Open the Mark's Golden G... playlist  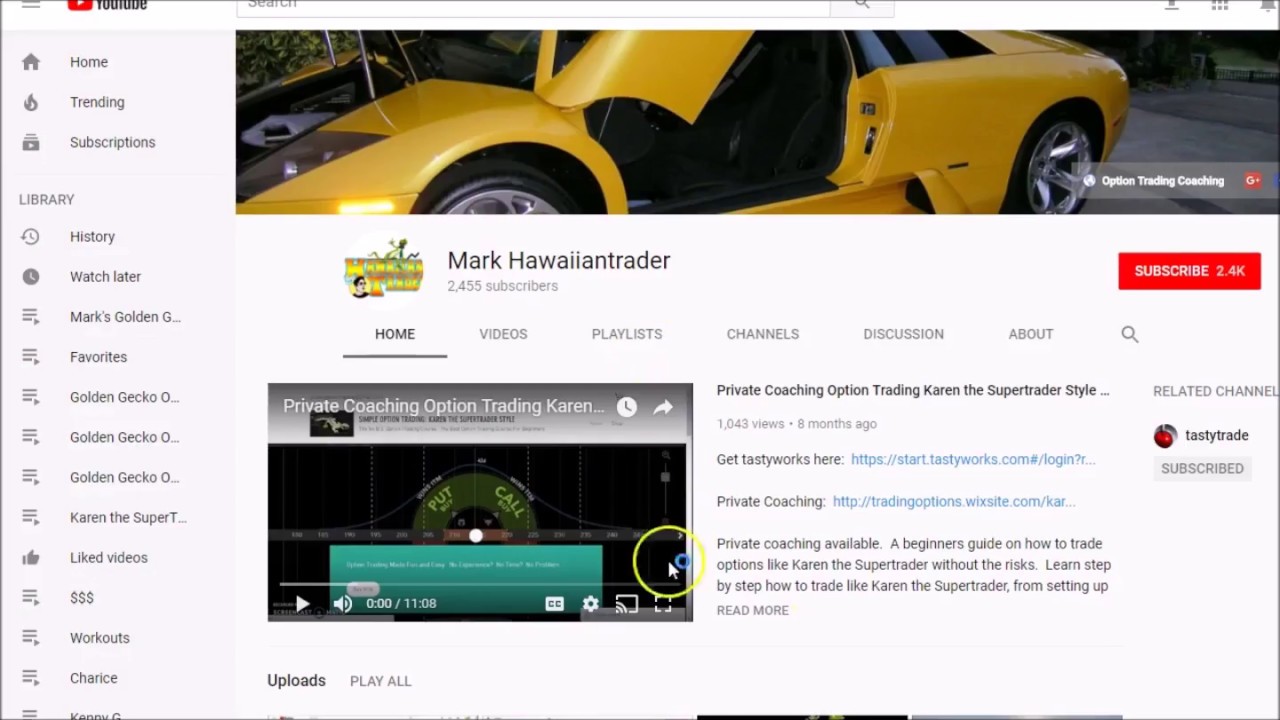[x=125, y=317]
